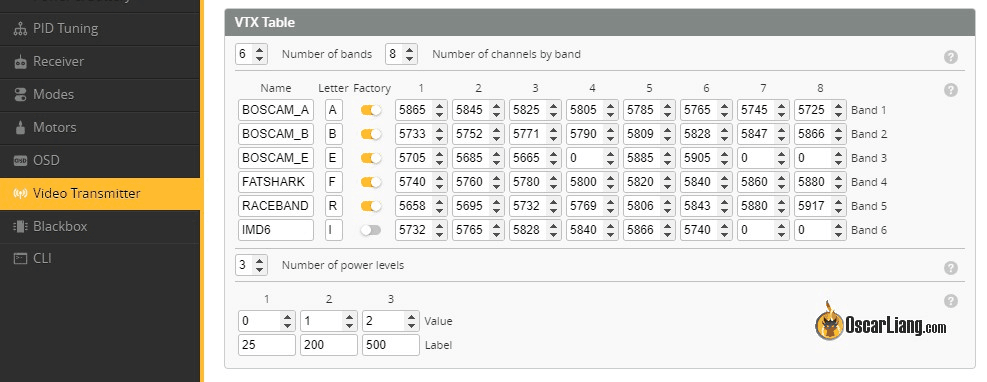Click the Modes switches icon
987x382 pixels.
(x=20, y=94)
